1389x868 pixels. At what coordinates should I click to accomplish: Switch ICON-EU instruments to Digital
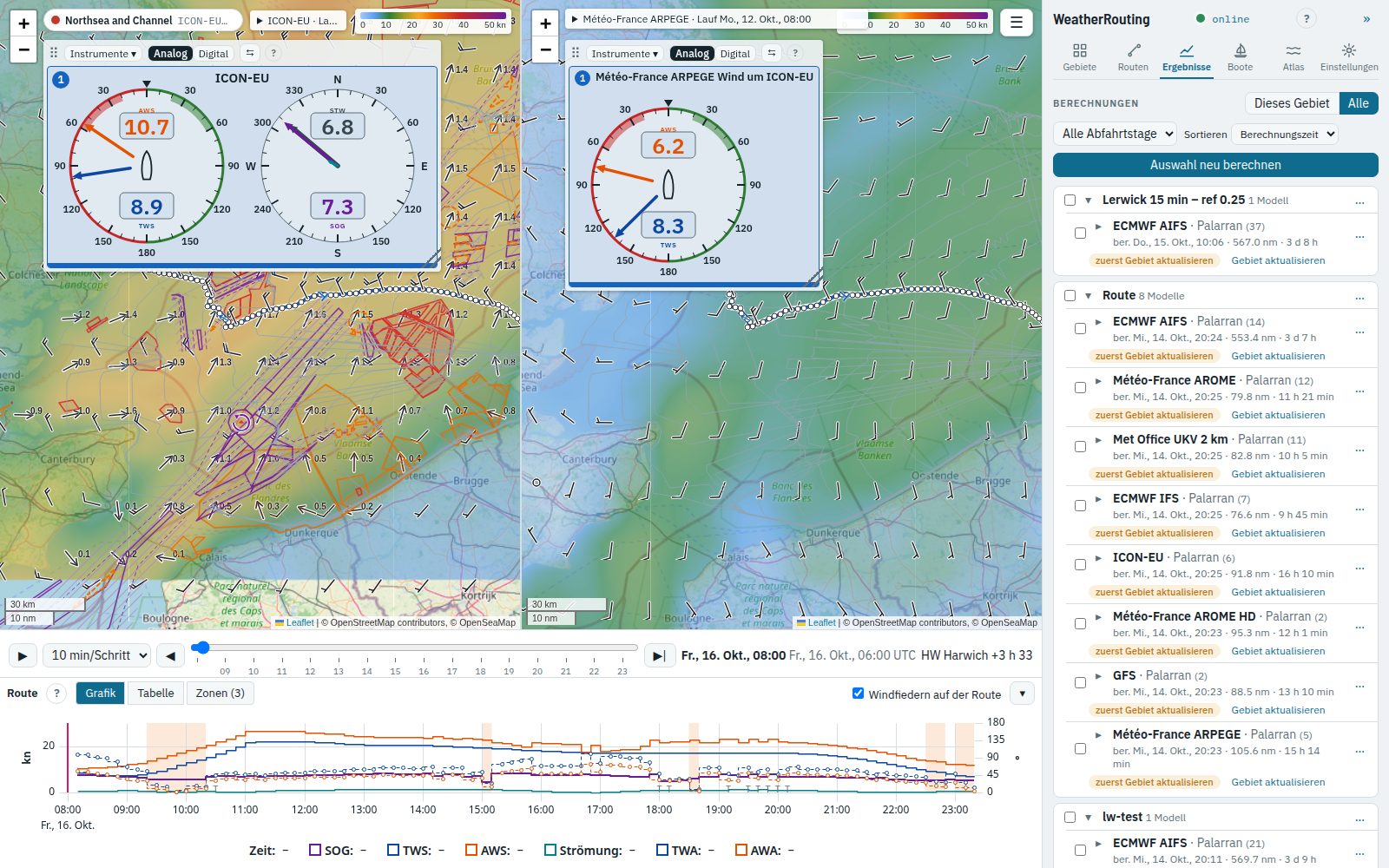tap(214, 53)
